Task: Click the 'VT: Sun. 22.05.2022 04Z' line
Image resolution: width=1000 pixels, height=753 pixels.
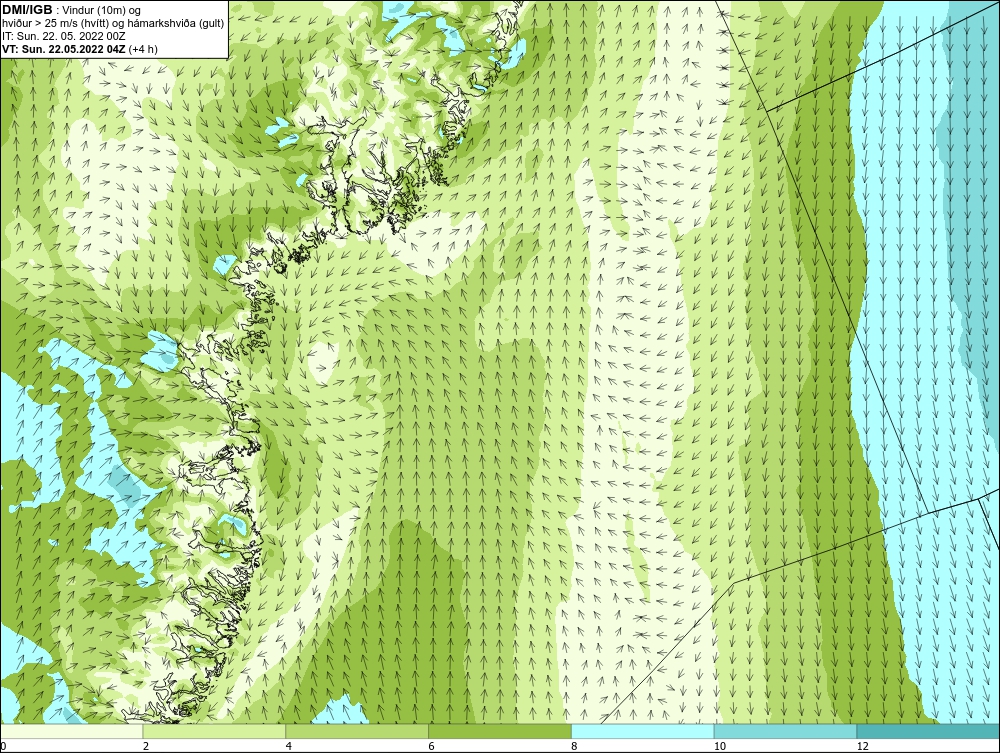Action: [x=64, y=49]
